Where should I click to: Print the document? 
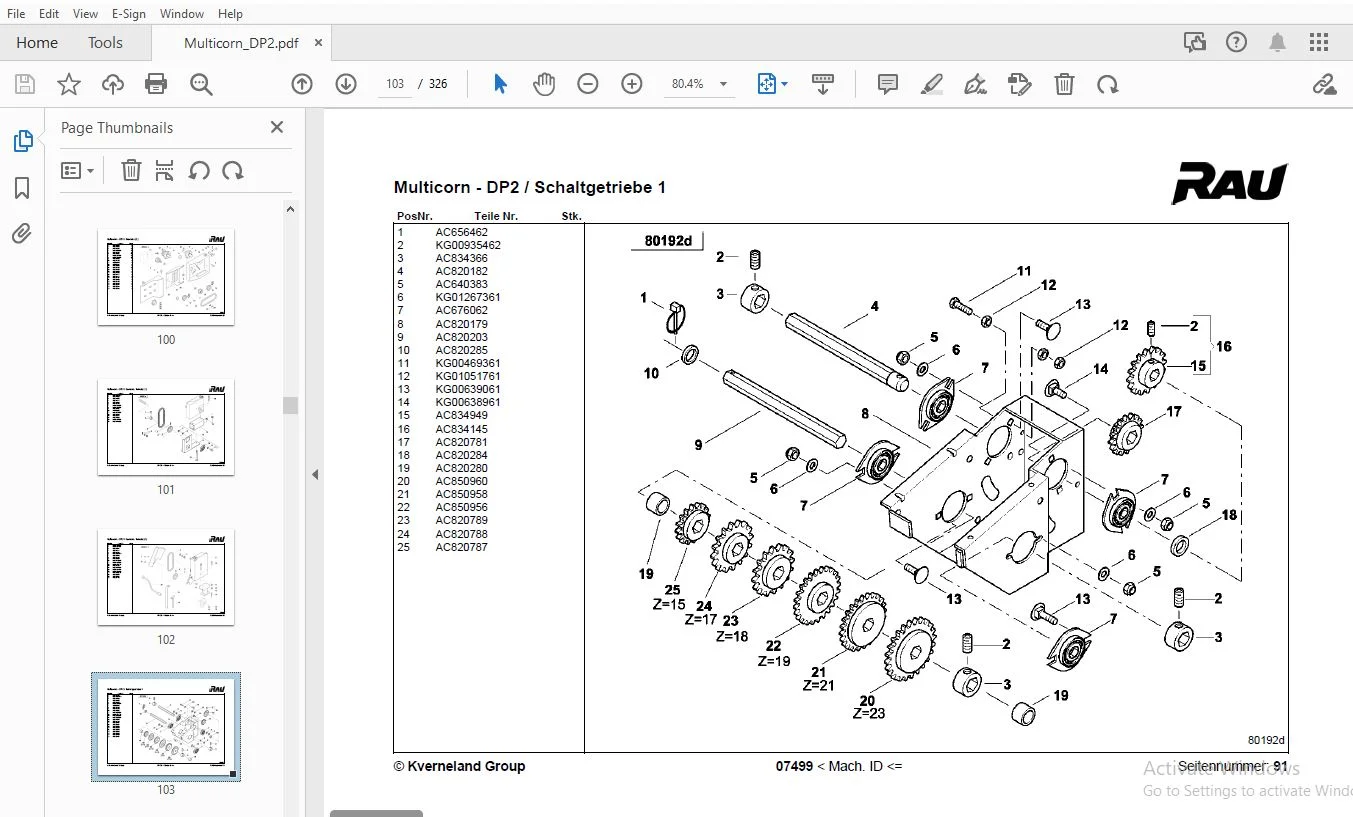coord(156,84)
